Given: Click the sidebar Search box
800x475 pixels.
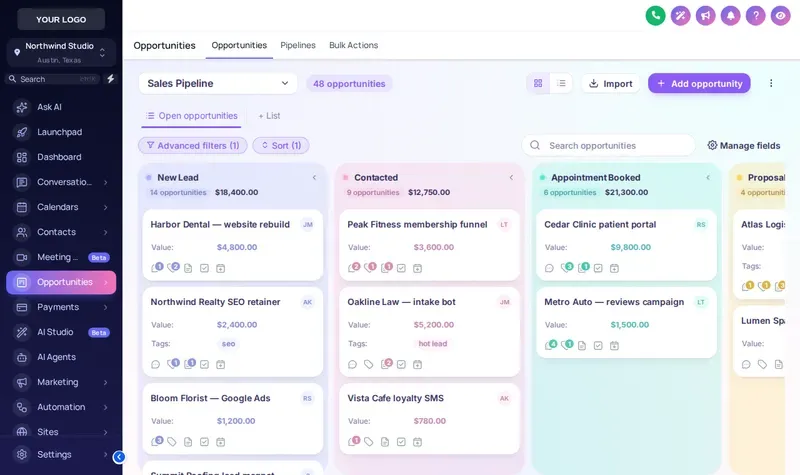Looking at the screenshot, I should click(54, 79).
